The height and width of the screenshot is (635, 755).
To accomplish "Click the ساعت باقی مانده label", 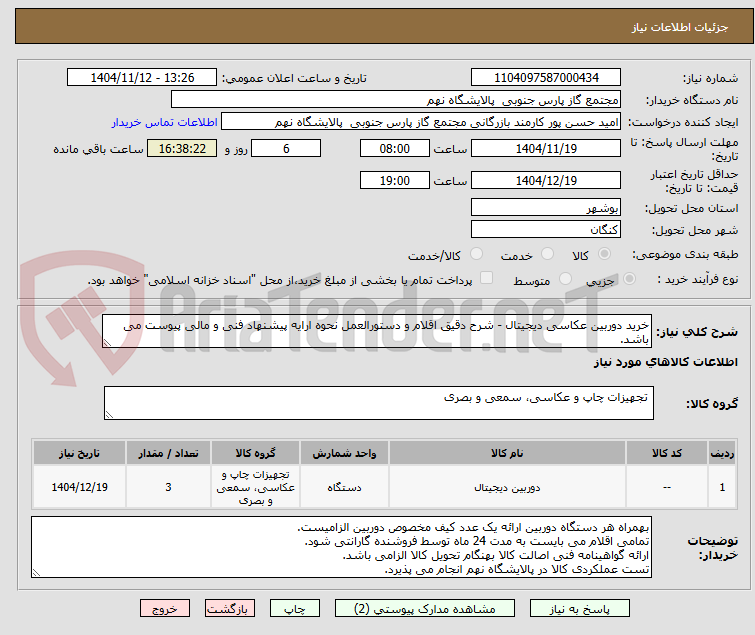I will (98, 149).
